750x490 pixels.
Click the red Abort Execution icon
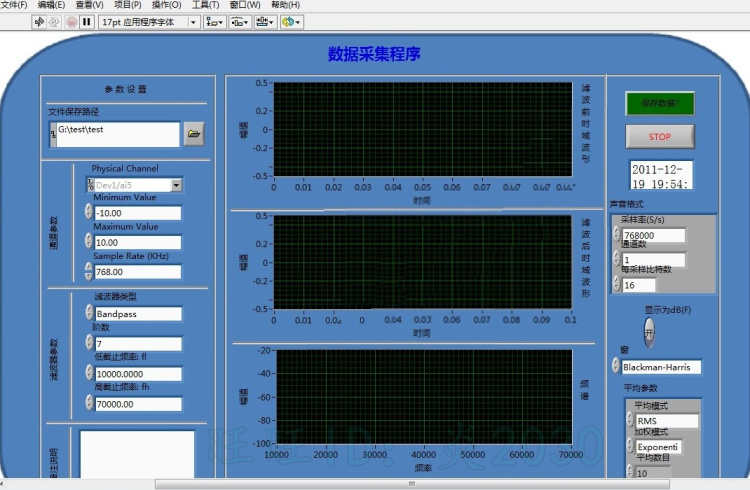point(71,22)
